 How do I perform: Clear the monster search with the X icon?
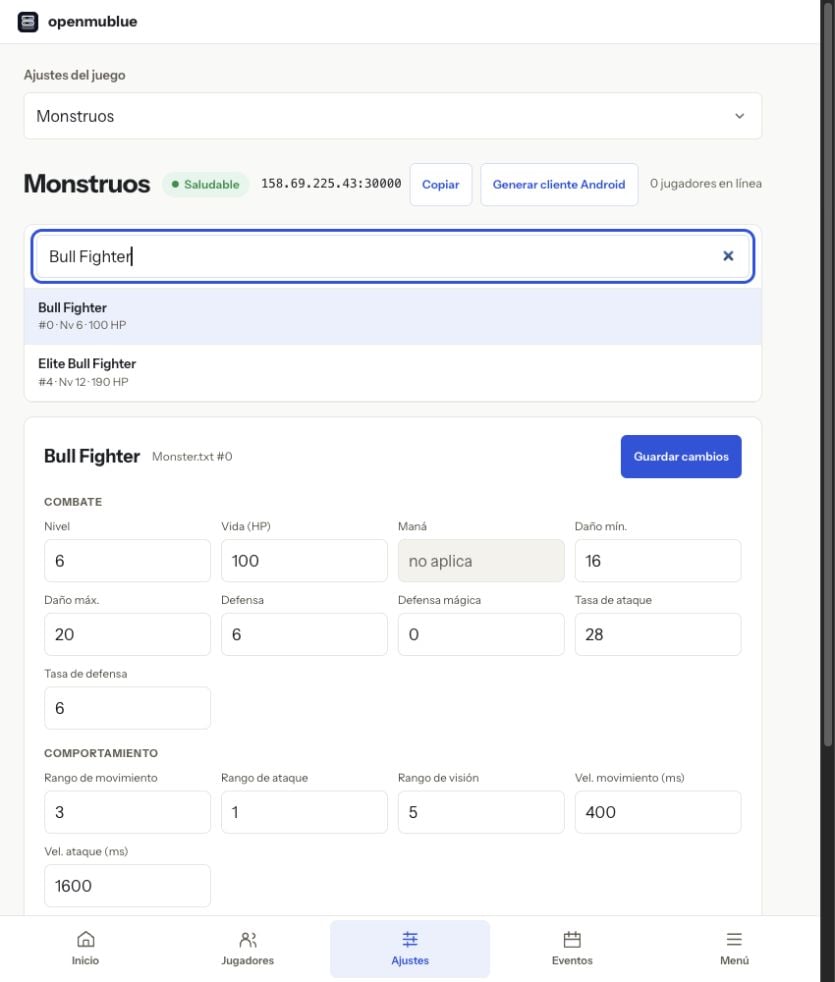pyautogui.click(x=728, y=256)
